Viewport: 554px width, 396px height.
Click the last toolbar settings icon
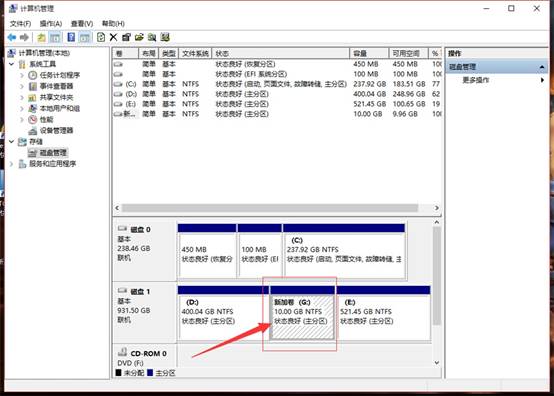[165, 37]
